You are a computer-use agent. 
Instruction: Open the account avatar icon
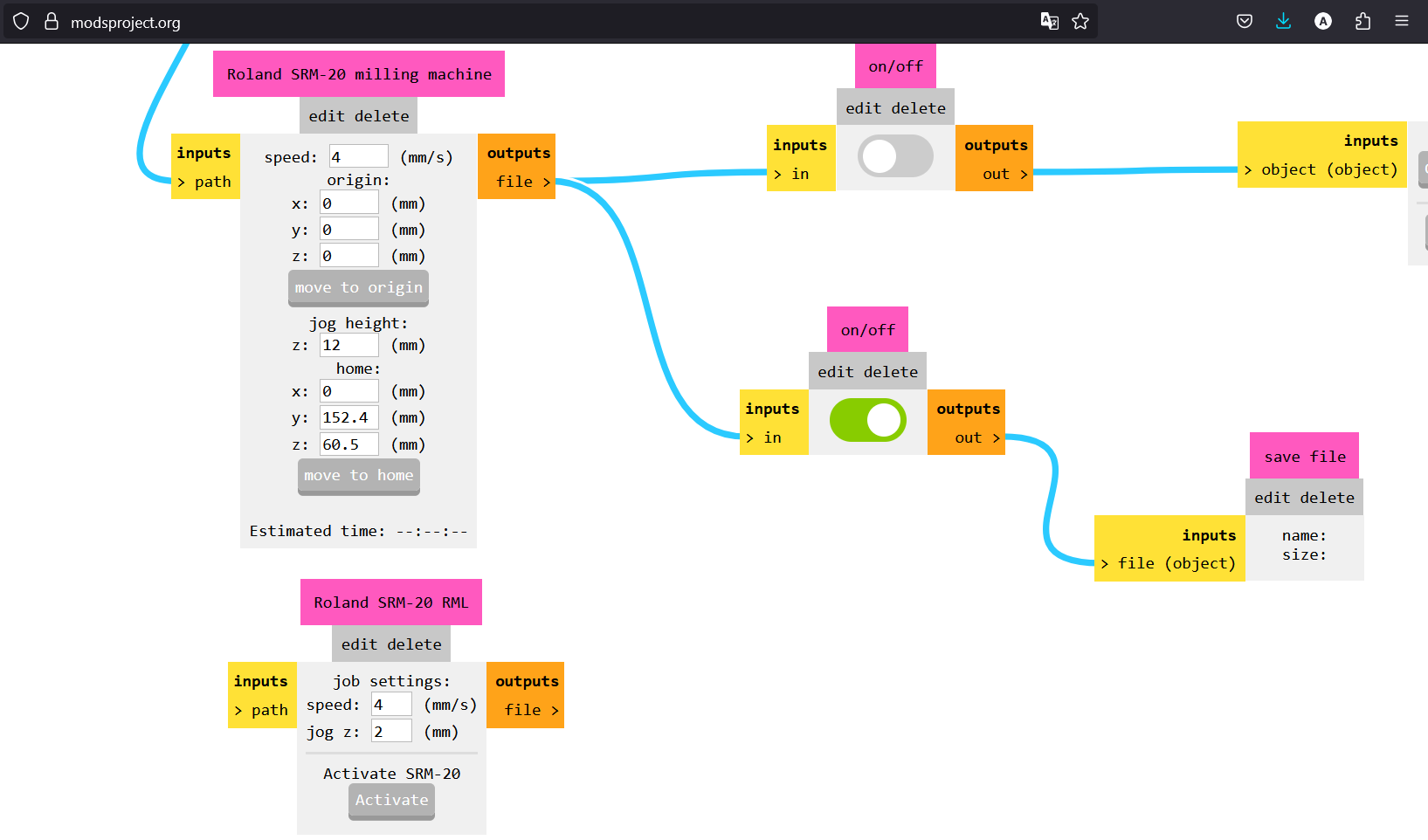(1323, 21)
